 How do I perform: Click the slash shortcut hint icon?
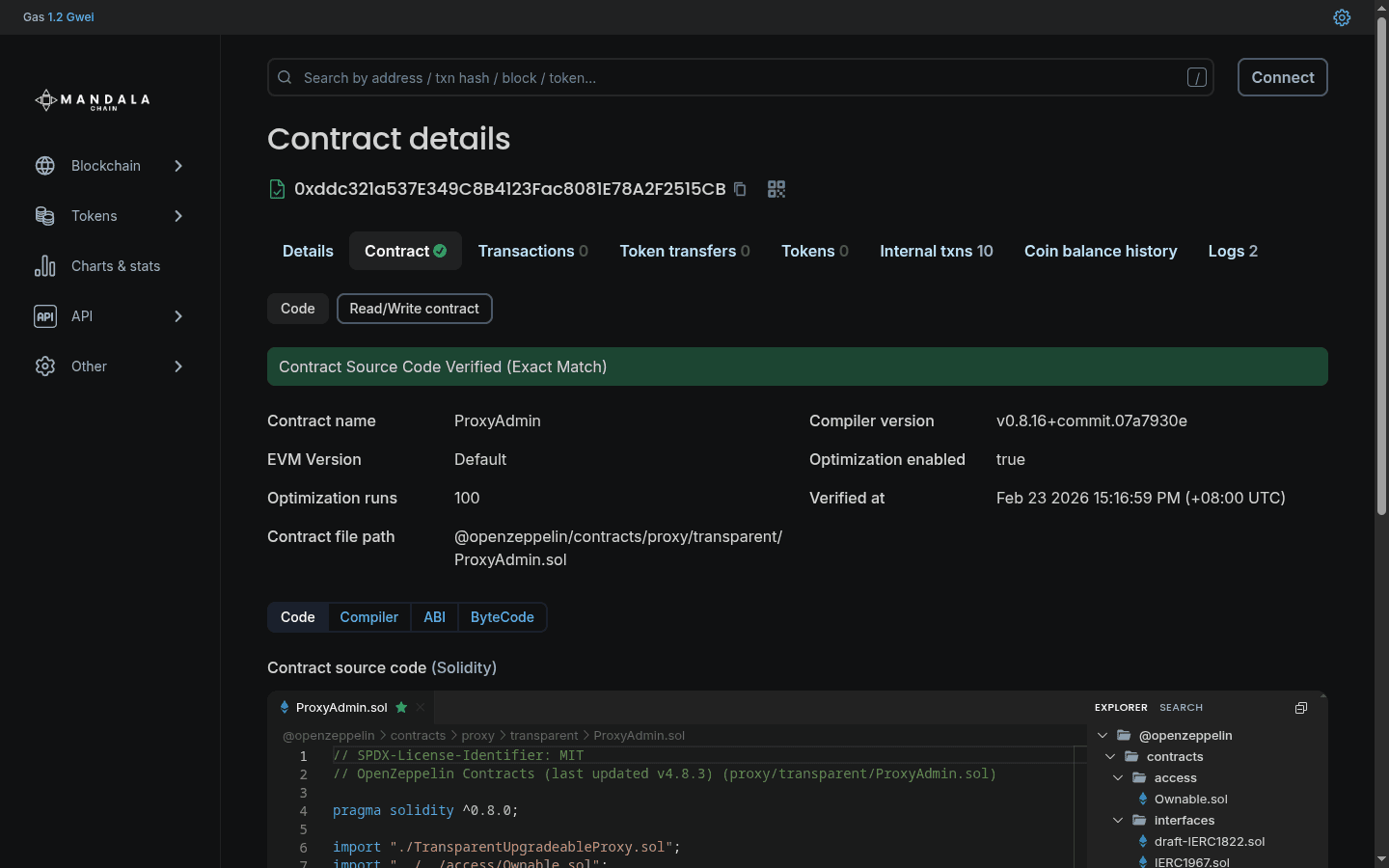click(x=1197, y=78)
